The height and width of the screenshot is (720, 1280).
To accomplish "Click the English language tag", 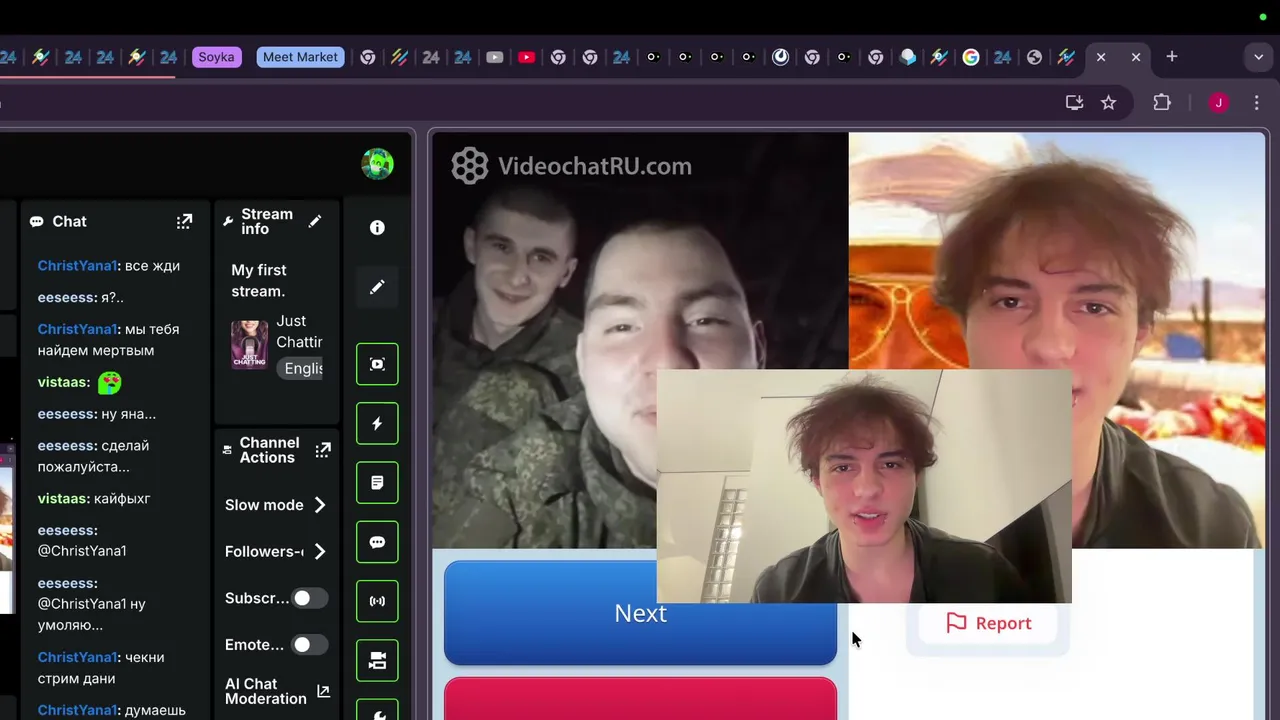I will click(302, 368).
